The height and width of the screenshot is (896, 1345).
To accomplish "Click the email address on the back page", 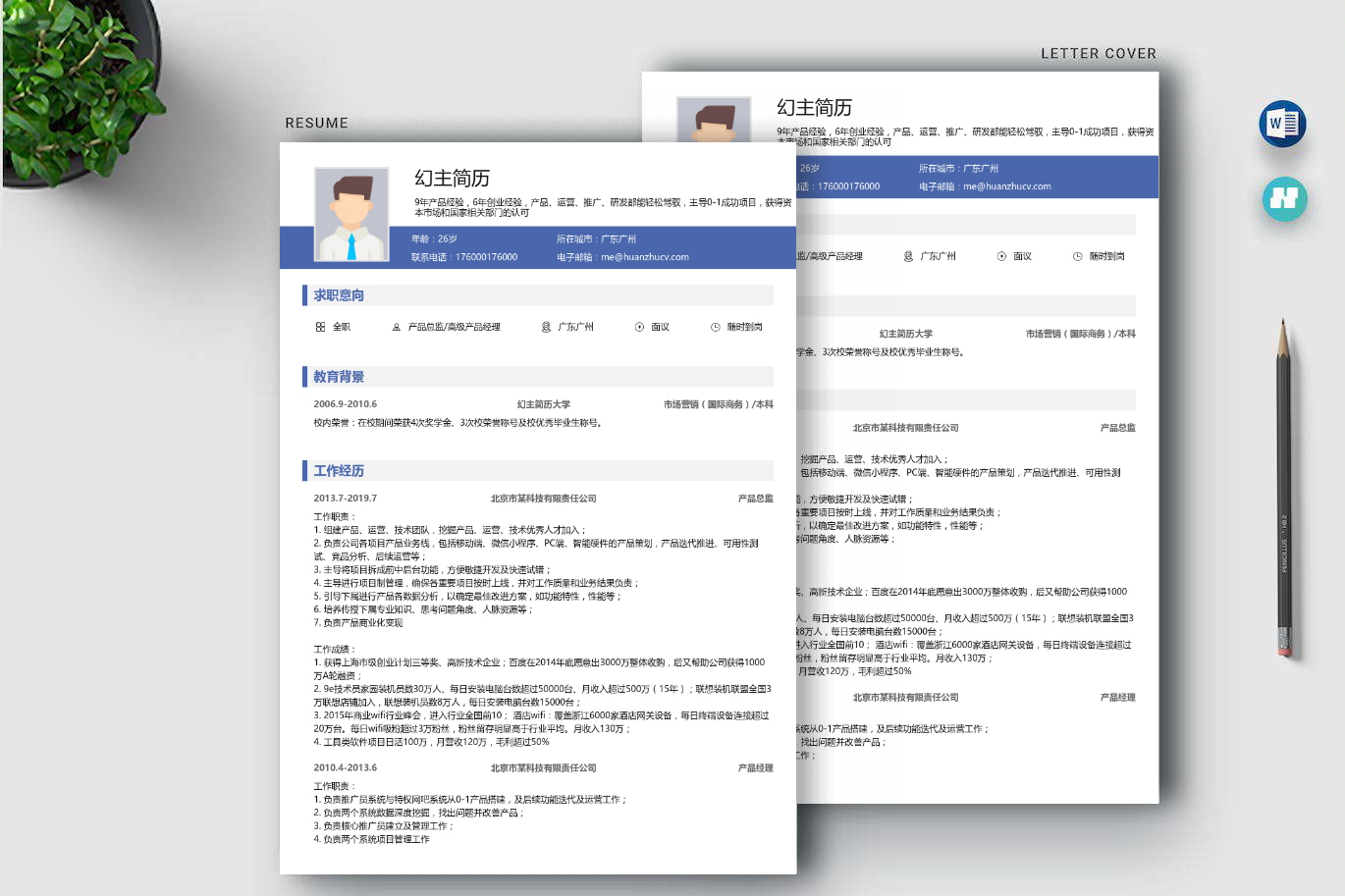I will tap(1006, 186).
